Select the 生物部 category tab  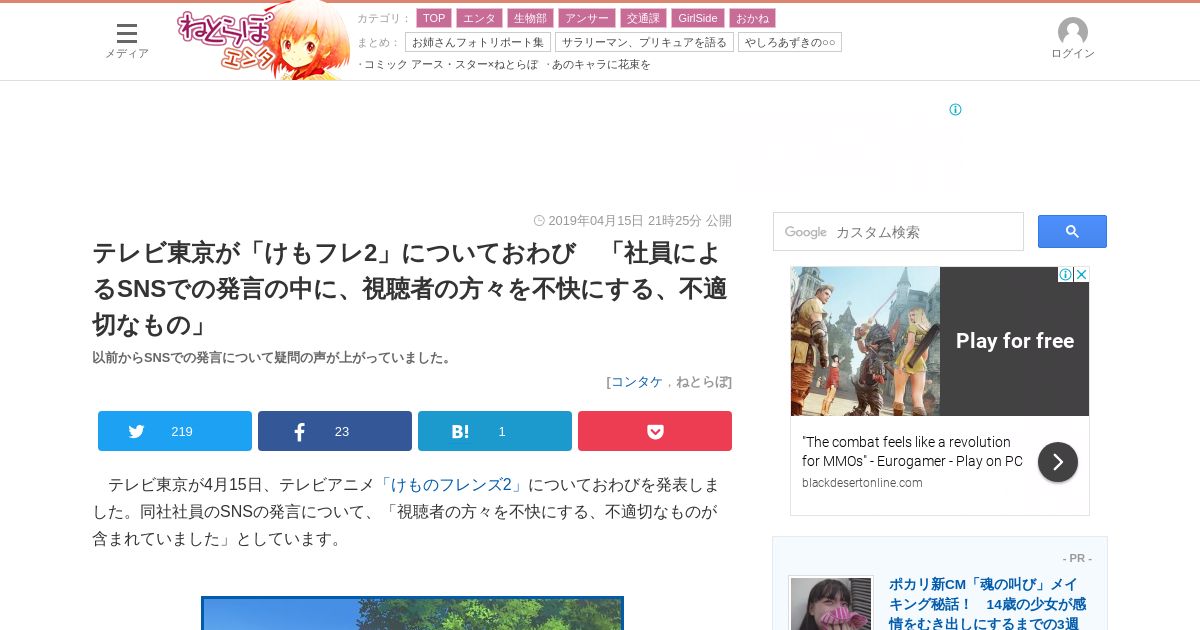tap(530, 18)
